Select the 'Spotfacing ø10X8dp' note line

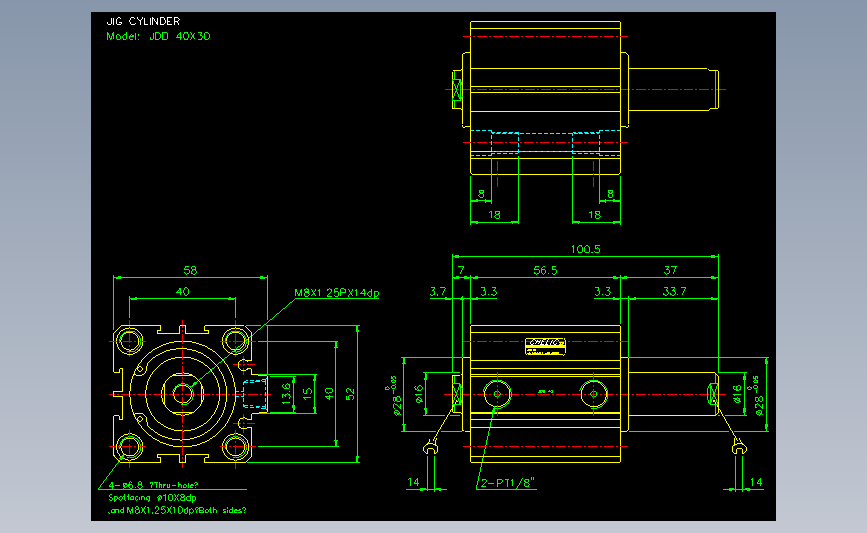point(153,498)
